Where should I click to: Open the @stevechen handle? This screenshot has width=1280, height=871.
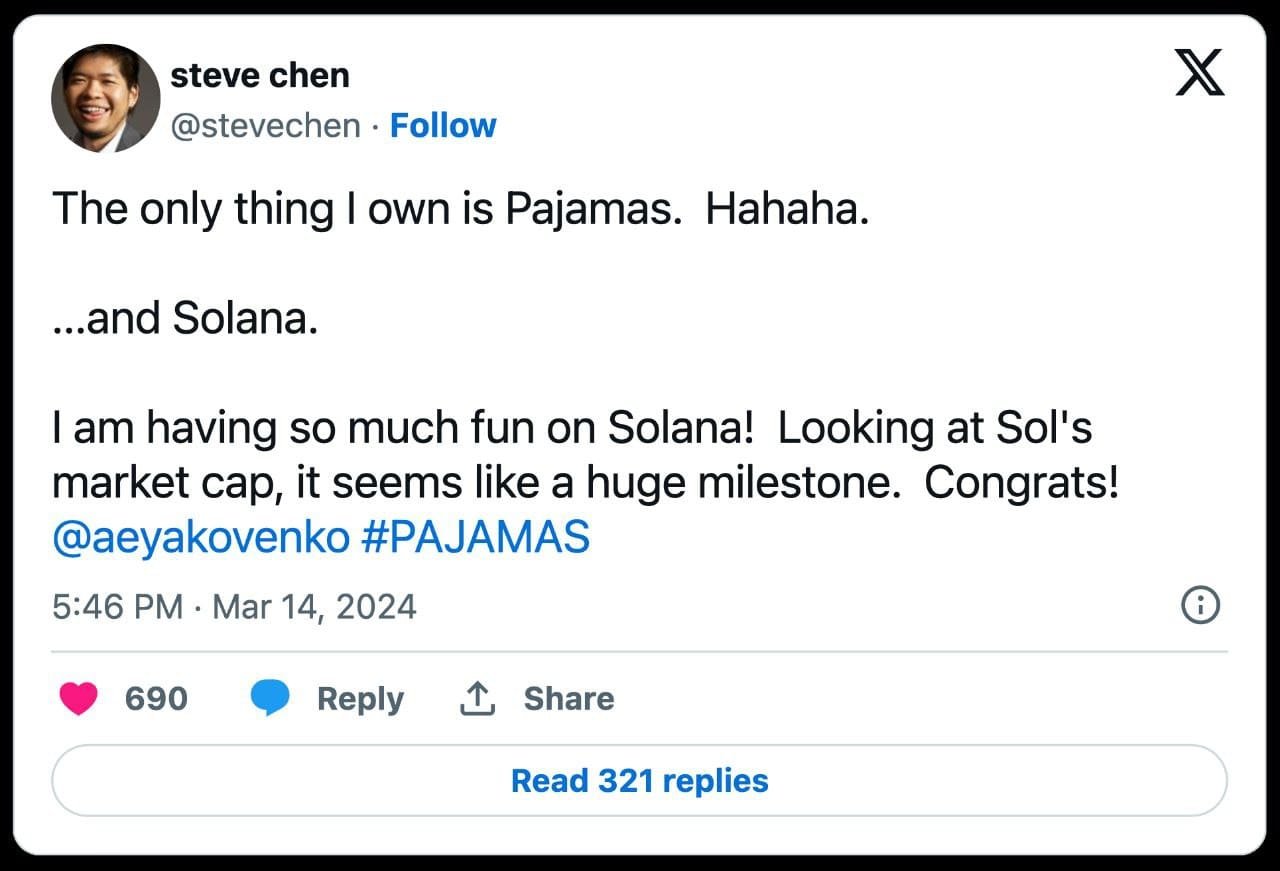point(266,126)
